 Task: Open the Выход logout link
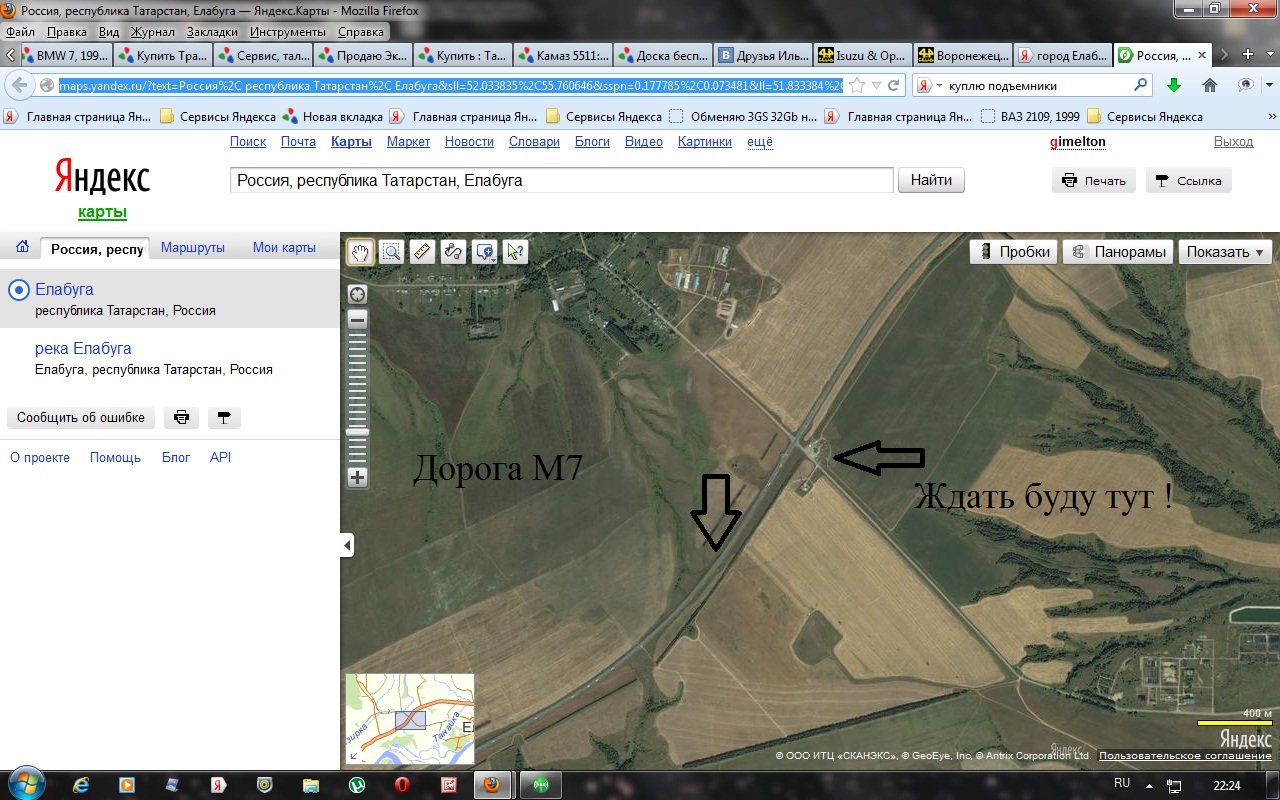tap(1233, 142)
